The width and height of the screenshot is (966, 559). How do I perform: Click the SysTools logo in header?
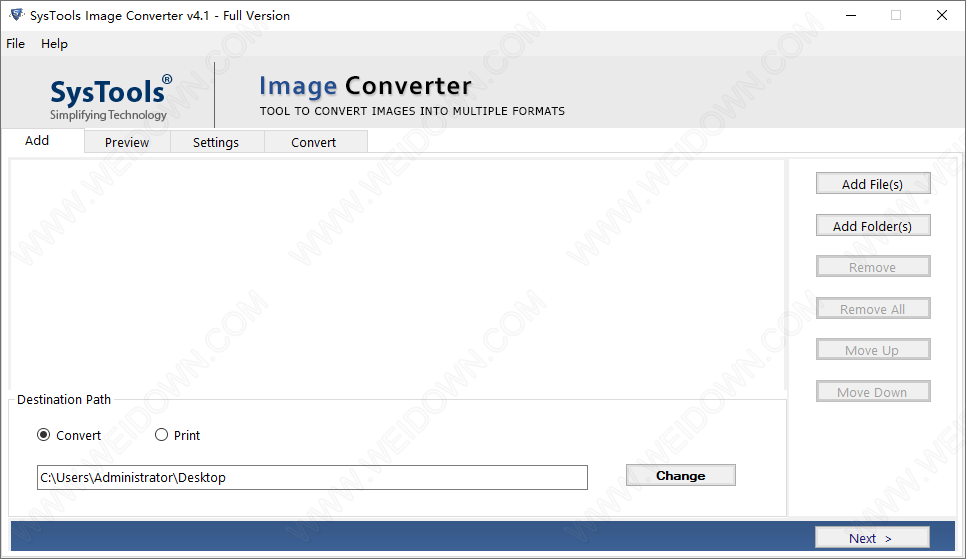click(x=110, y=97)
